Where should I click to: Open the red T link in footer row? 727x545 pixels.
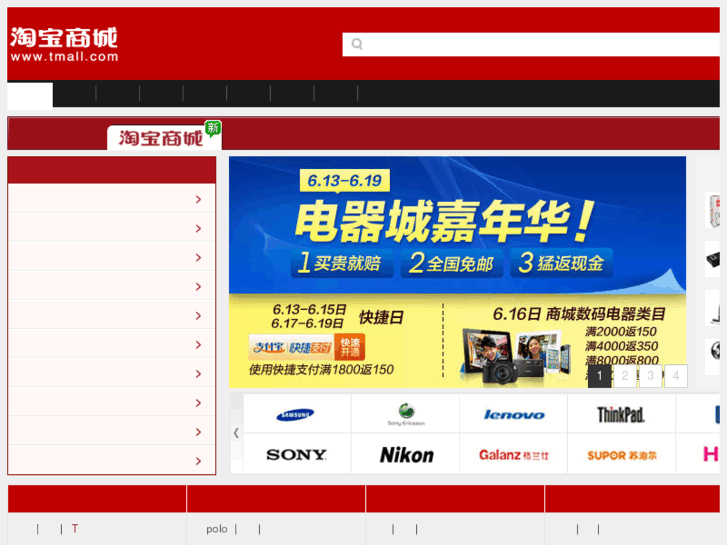tap(75, 529)
